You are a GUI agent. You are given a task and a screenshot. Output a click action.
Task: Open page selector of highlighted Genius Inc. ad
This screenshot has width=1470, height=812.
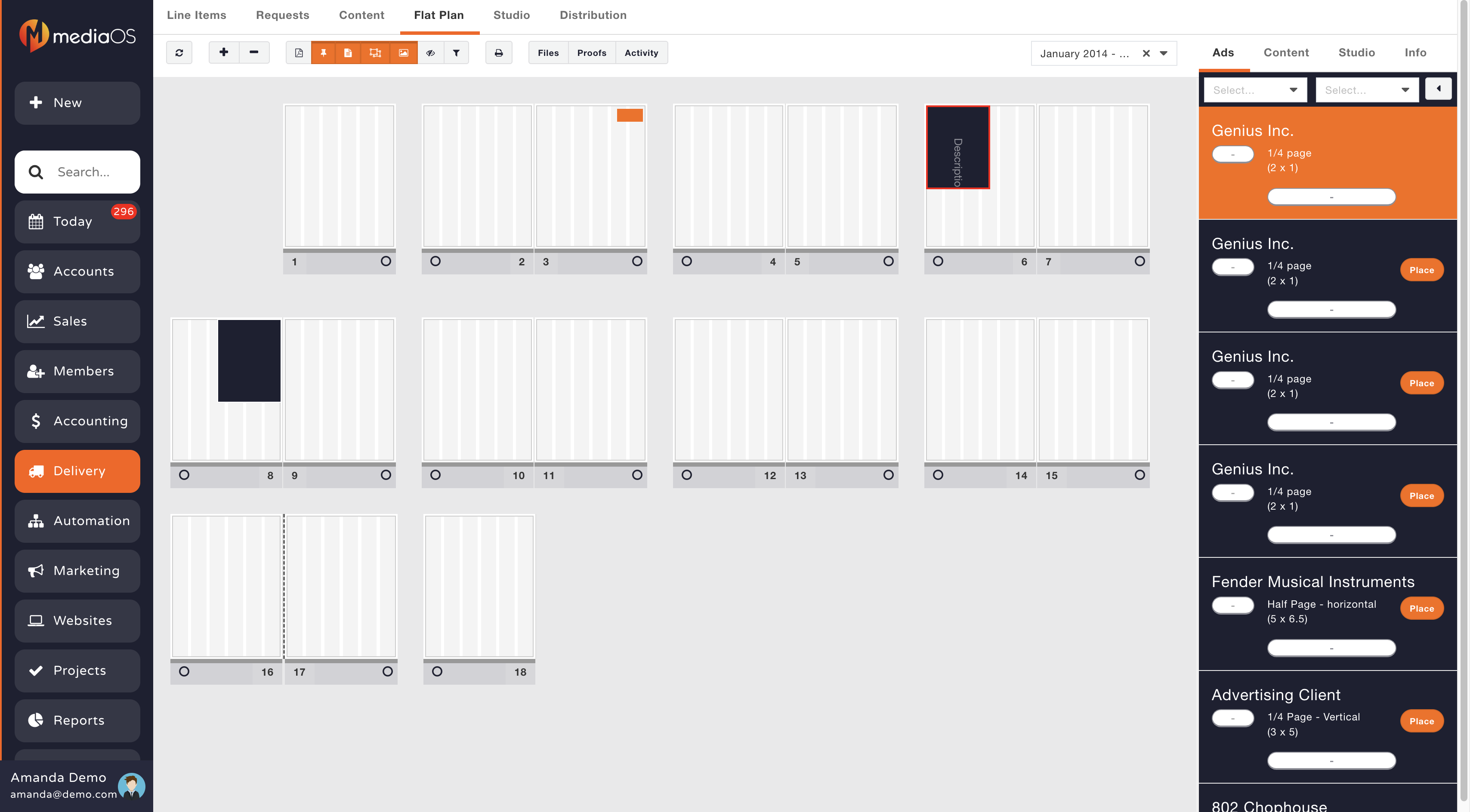(x=1331, y=197)
